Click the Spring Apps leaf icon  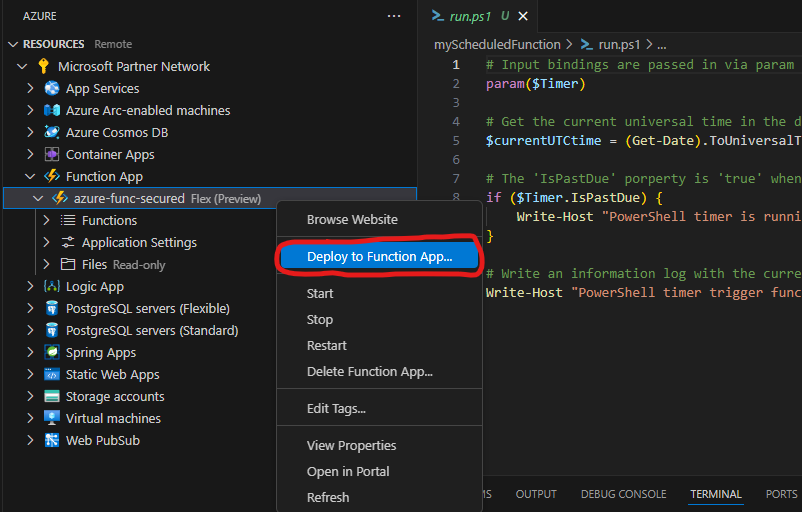point(52,352)
